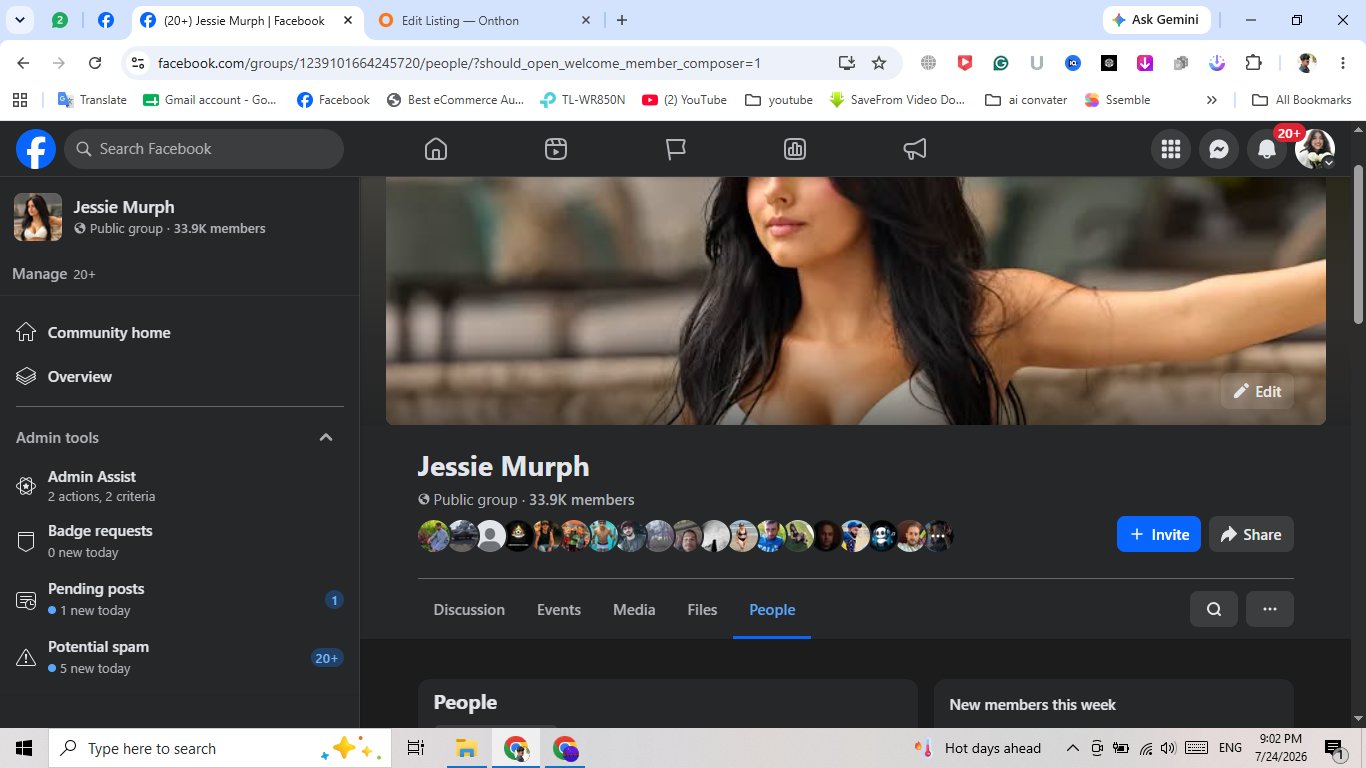The height and width of the screenshot is (768, 1366).
Task: Install app icon in address bar
Action: click(x=847, y=62)
